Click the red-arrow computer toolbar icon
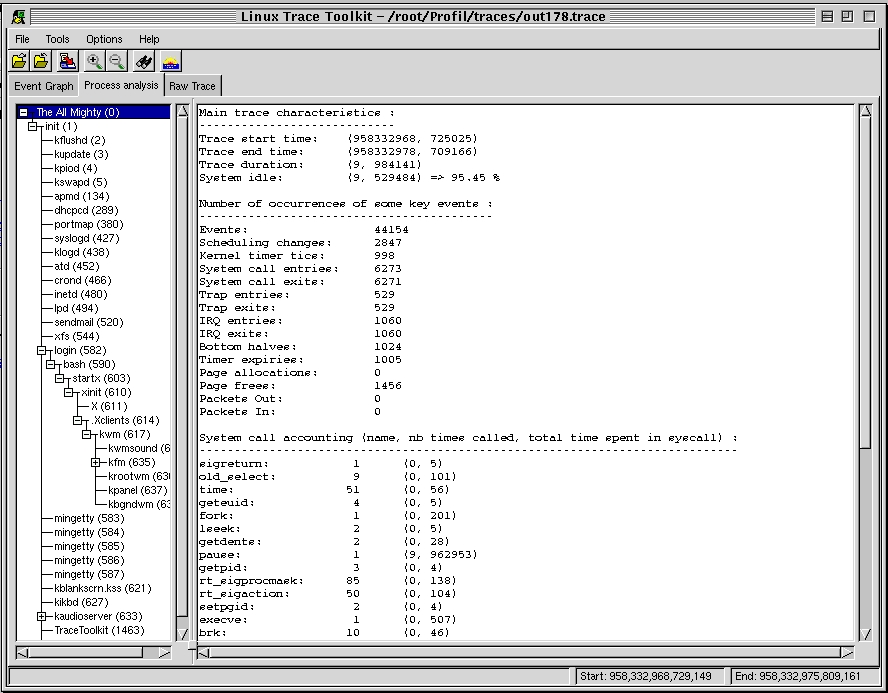 coord(67,61)
